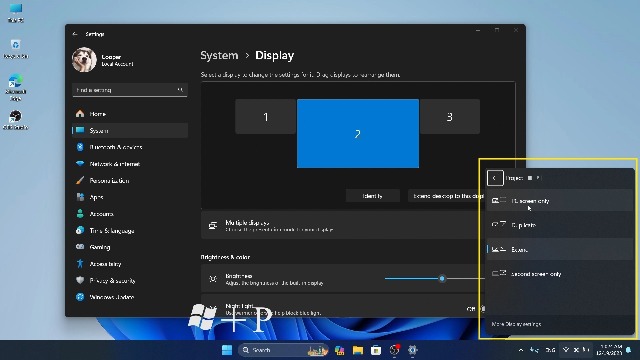
Task: Open Settings gear icon in taskbar
Action: 413,350
